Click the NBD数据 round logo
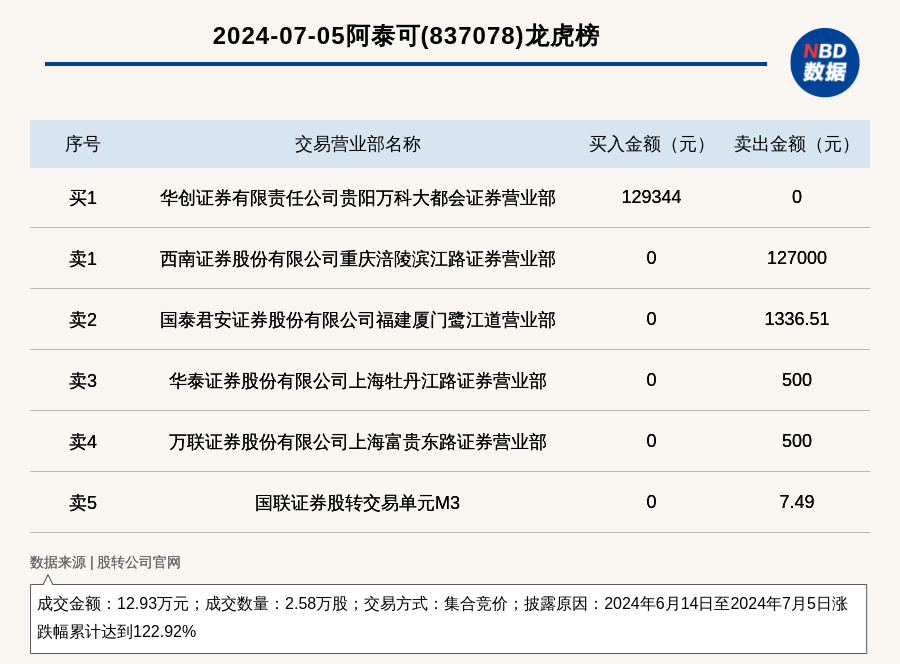Screen dimensions: 900x664 pyautogui.click(x=825, y=63)
